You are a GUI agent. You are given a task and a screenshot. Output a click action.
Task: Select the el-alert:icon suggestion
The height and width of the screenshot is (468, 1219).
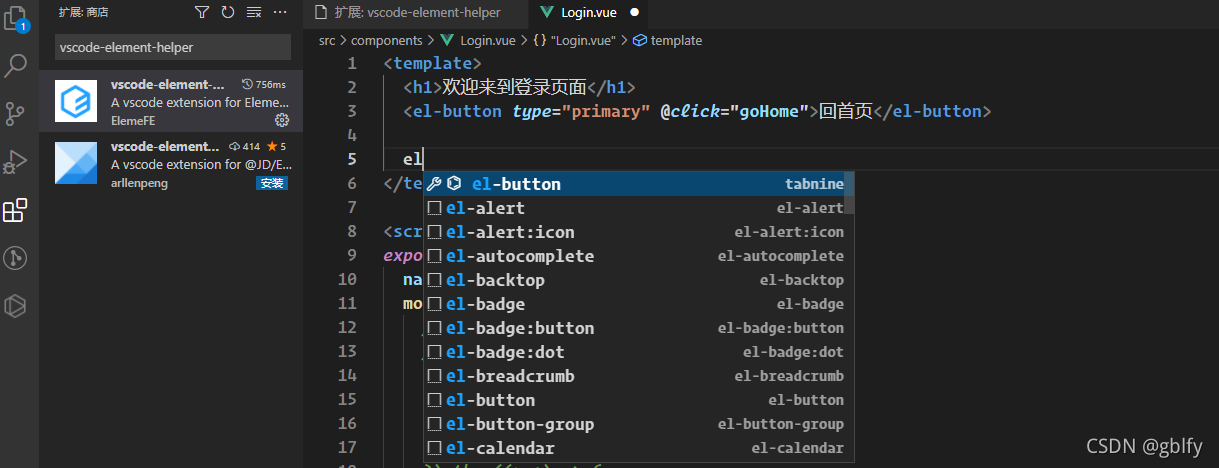click(x=639, y=232)
